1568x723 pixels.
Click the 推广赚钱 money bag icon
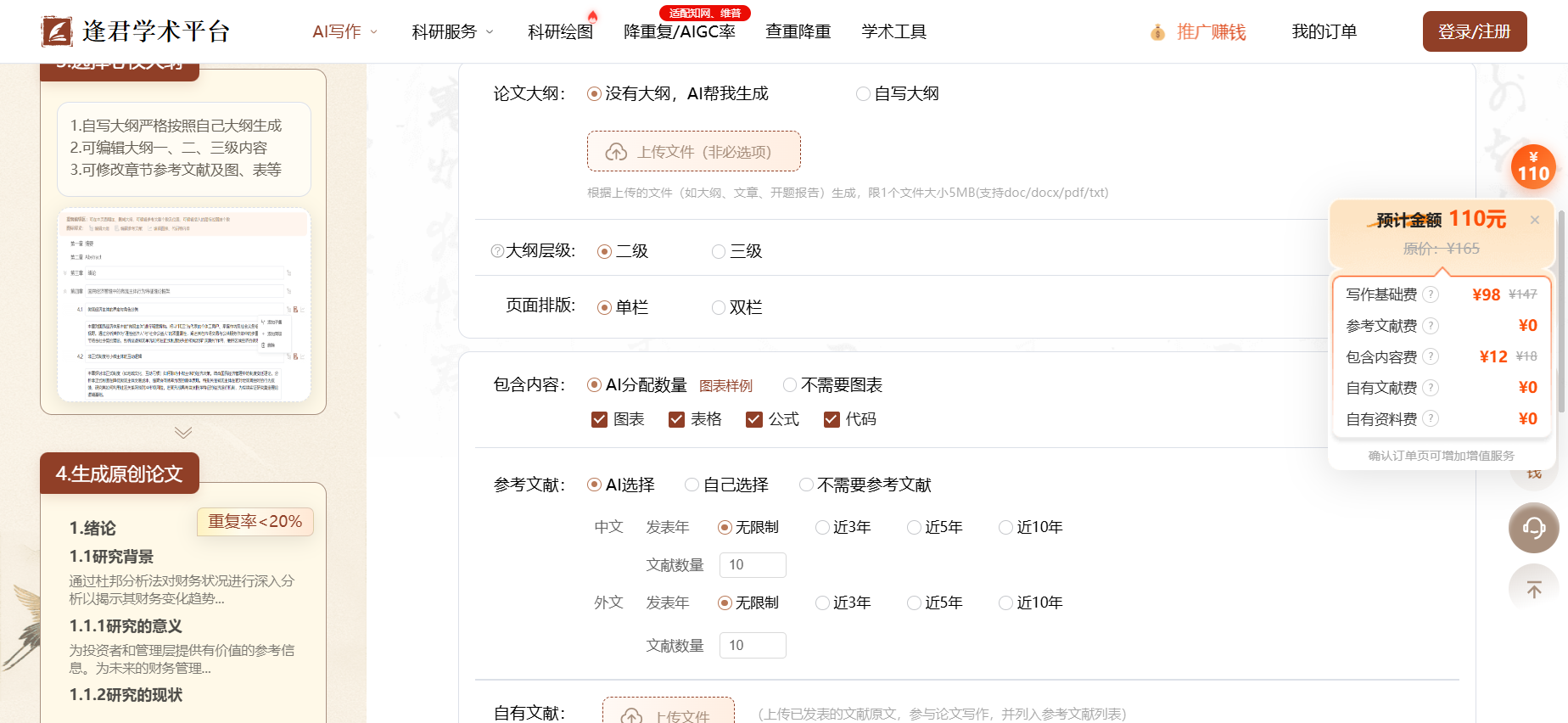point(1157,32)
